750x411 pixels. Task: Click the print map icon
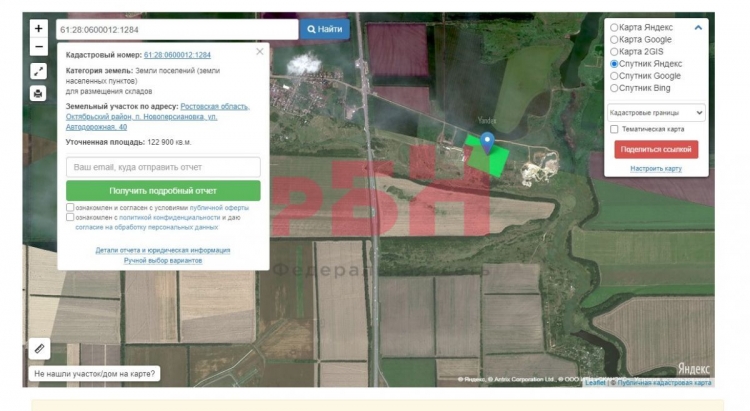39,94
